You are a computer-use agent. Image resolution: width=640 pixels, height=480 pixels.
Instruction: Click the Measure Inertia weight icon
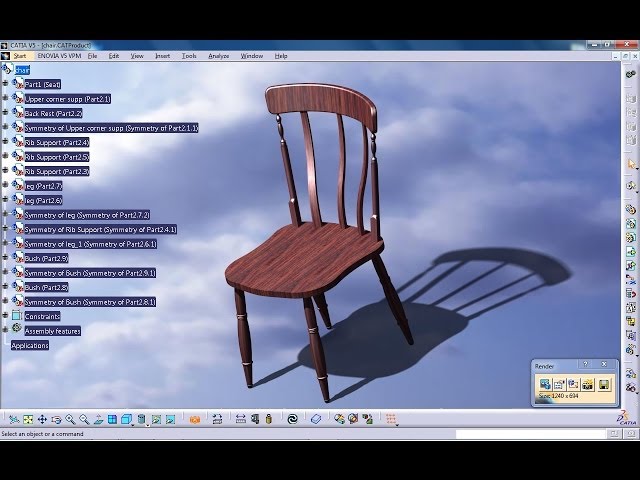[269, 419]
